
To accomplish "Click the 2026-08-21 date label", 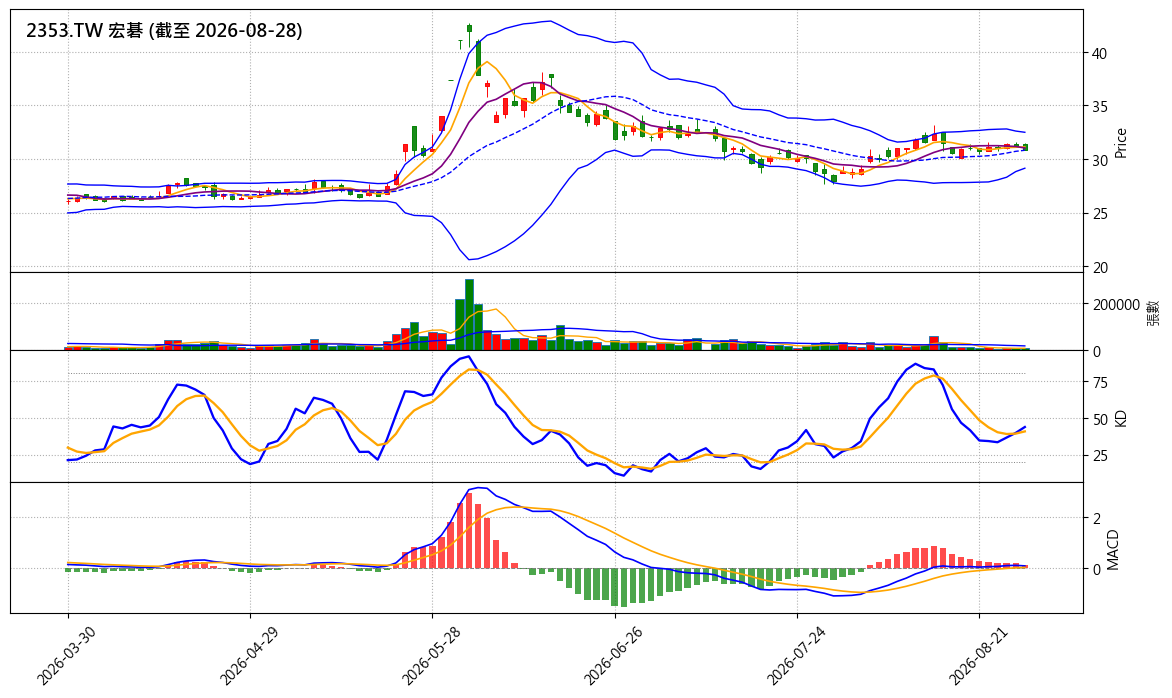I will (x=978, y=655).
